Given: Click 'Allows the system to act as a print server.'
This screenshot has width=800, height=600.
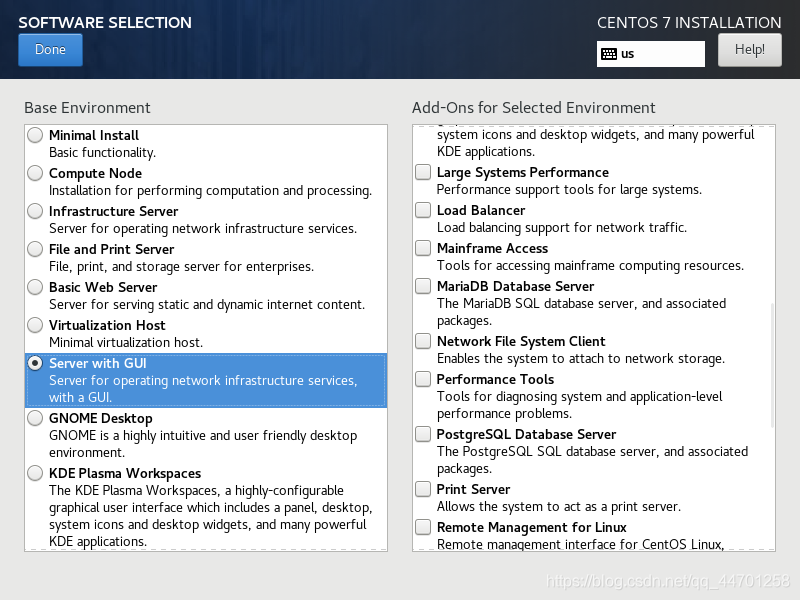Looking at the screenshot, I should click(x=559, y=507).
